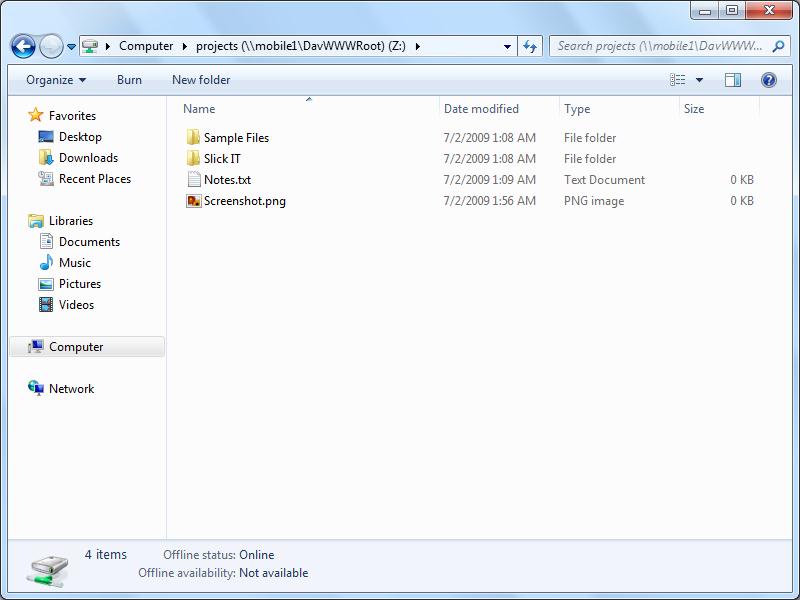Select Pictures under Libraries
Screen dimensions: 800x600
click(x=79, y=284)
